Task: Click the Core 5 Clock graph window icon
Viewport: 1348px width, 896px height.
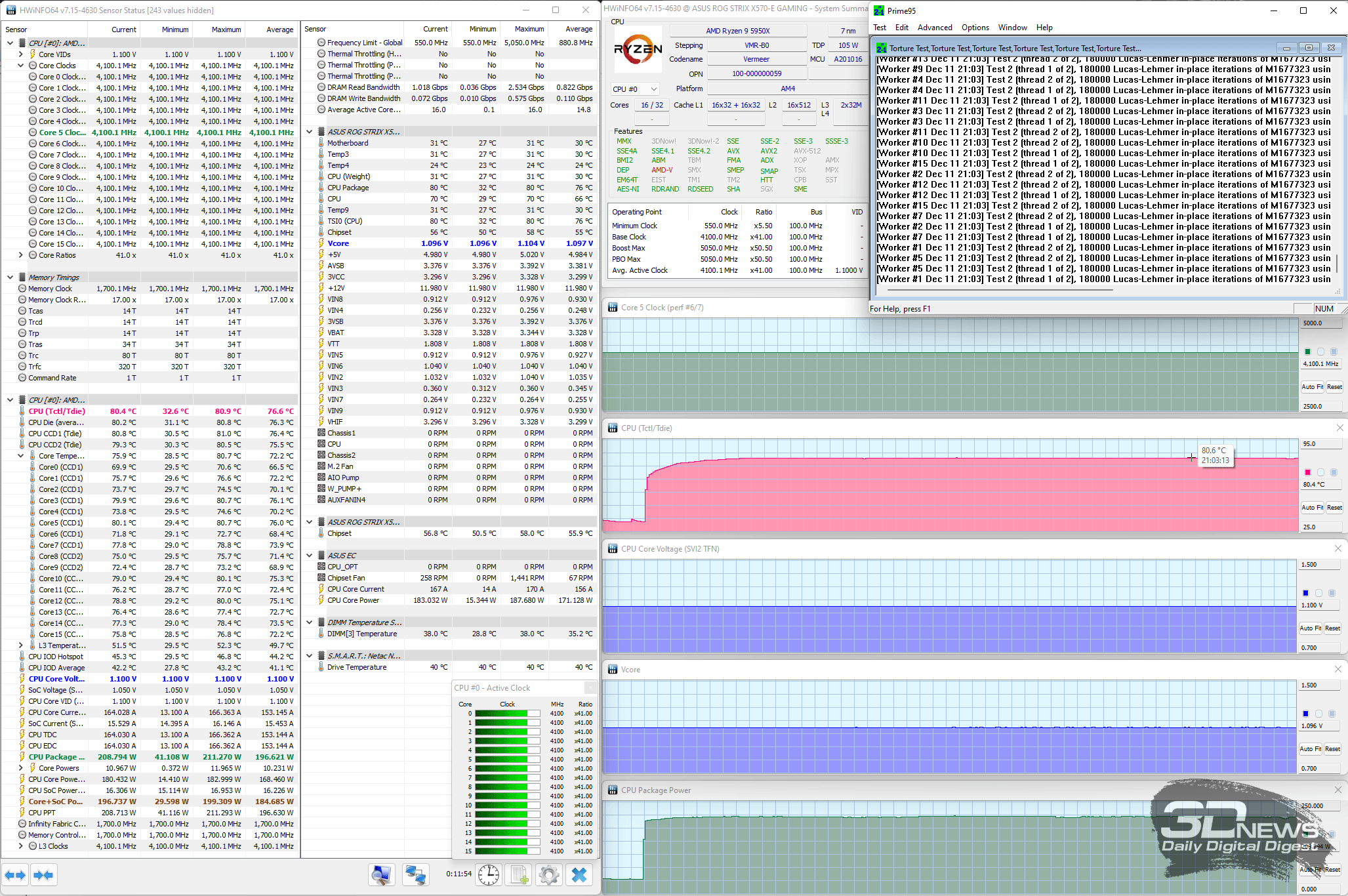Action: click(x=613, y=308)
